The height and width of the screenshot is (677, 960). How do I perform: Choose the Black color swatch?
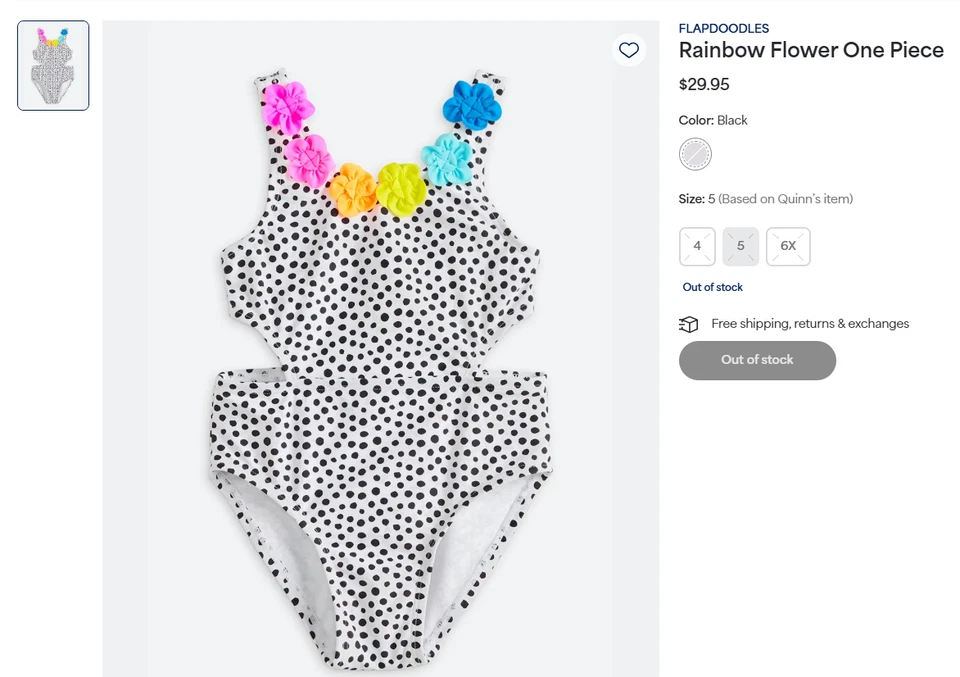click(695, 154)
